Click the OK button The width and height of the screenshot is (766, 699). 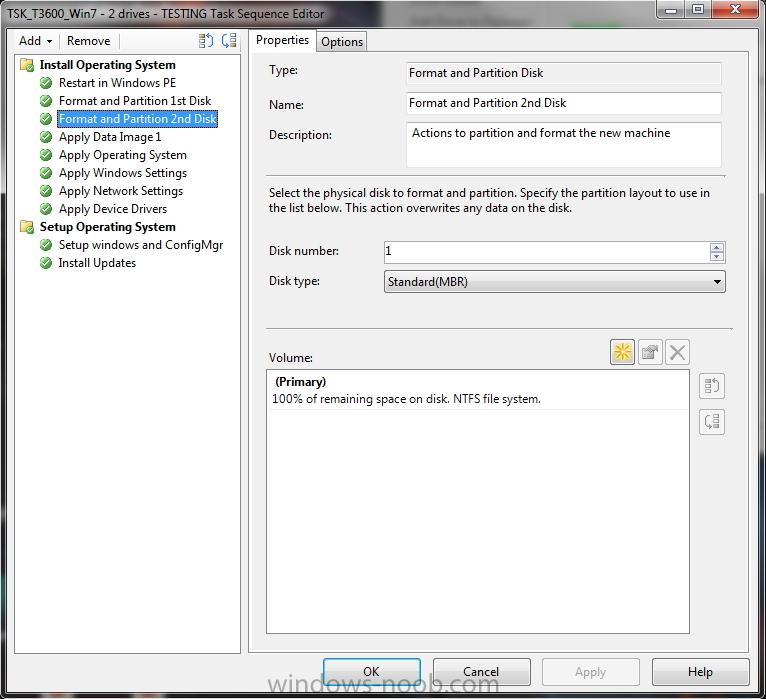tap(372, 672)
